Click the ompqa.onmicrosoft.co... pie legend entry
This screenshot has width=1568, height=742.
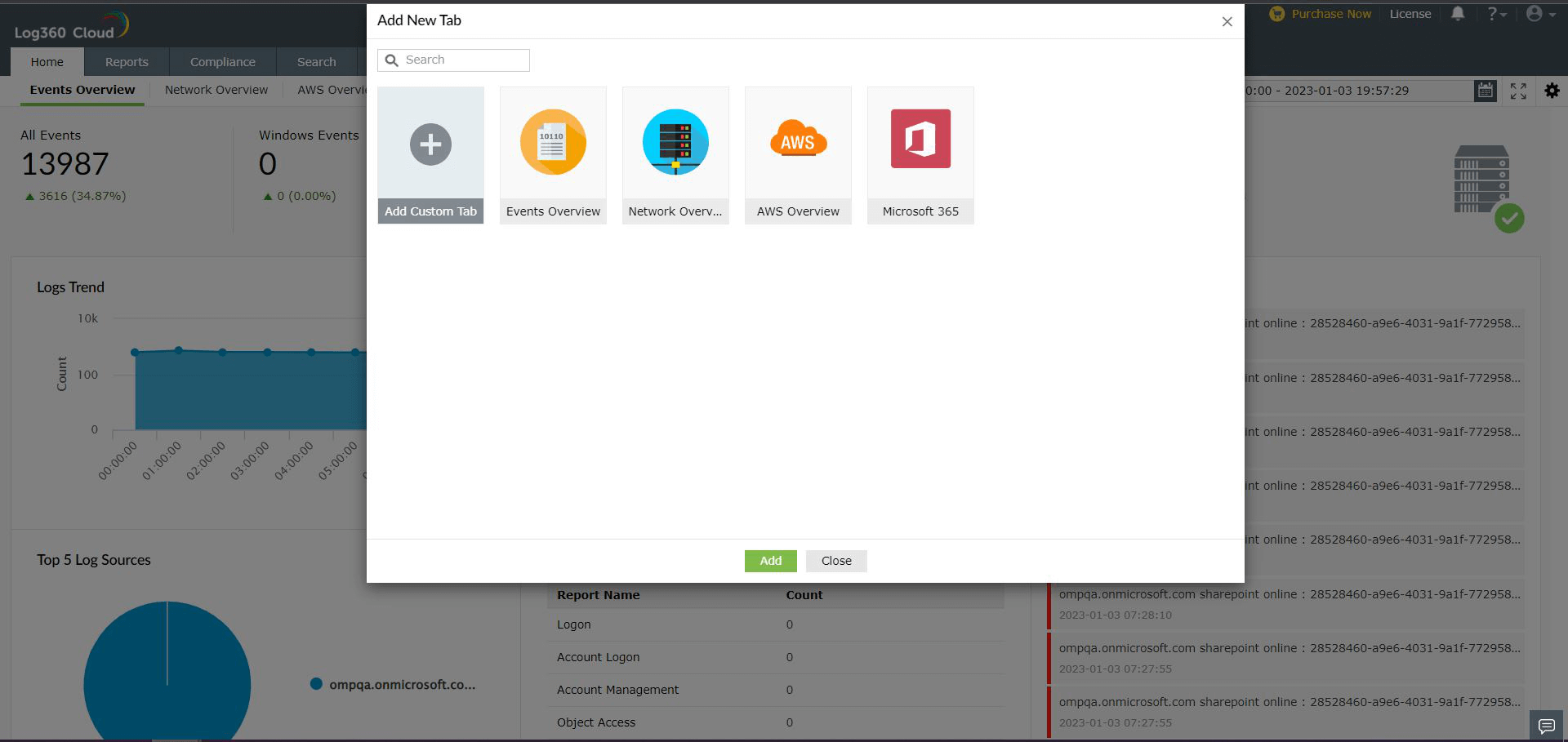[x=394, y=684]
